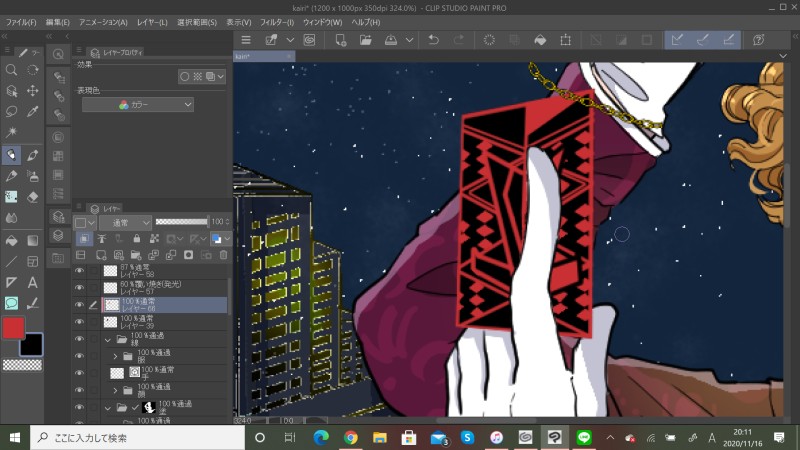The width and height of the screenshot is (800, 450).
Task: Open アニメーション(A) menu
Action: [x=103, y=22]
